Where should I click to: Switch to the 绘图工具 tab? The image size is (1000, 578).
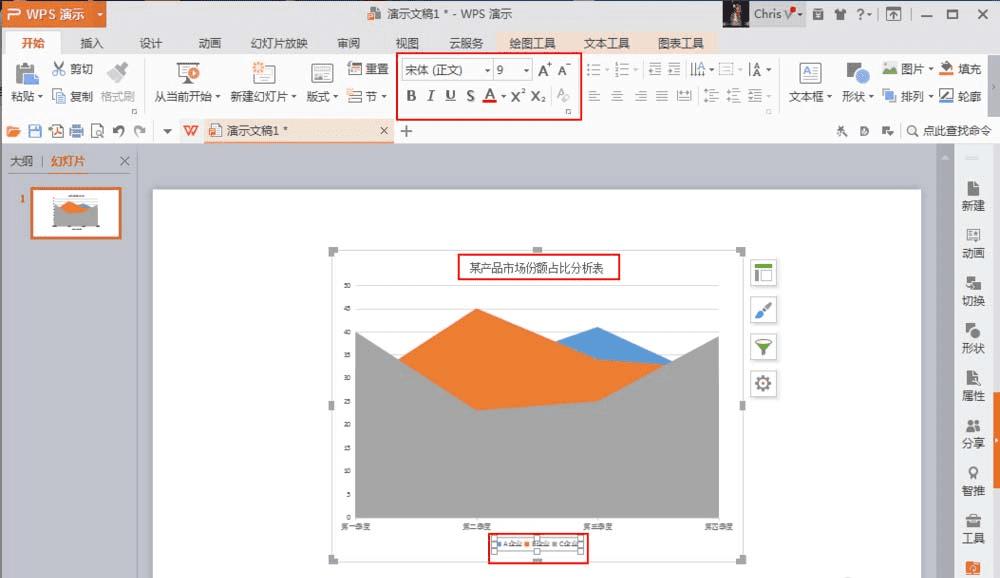[x=532, y=43]
